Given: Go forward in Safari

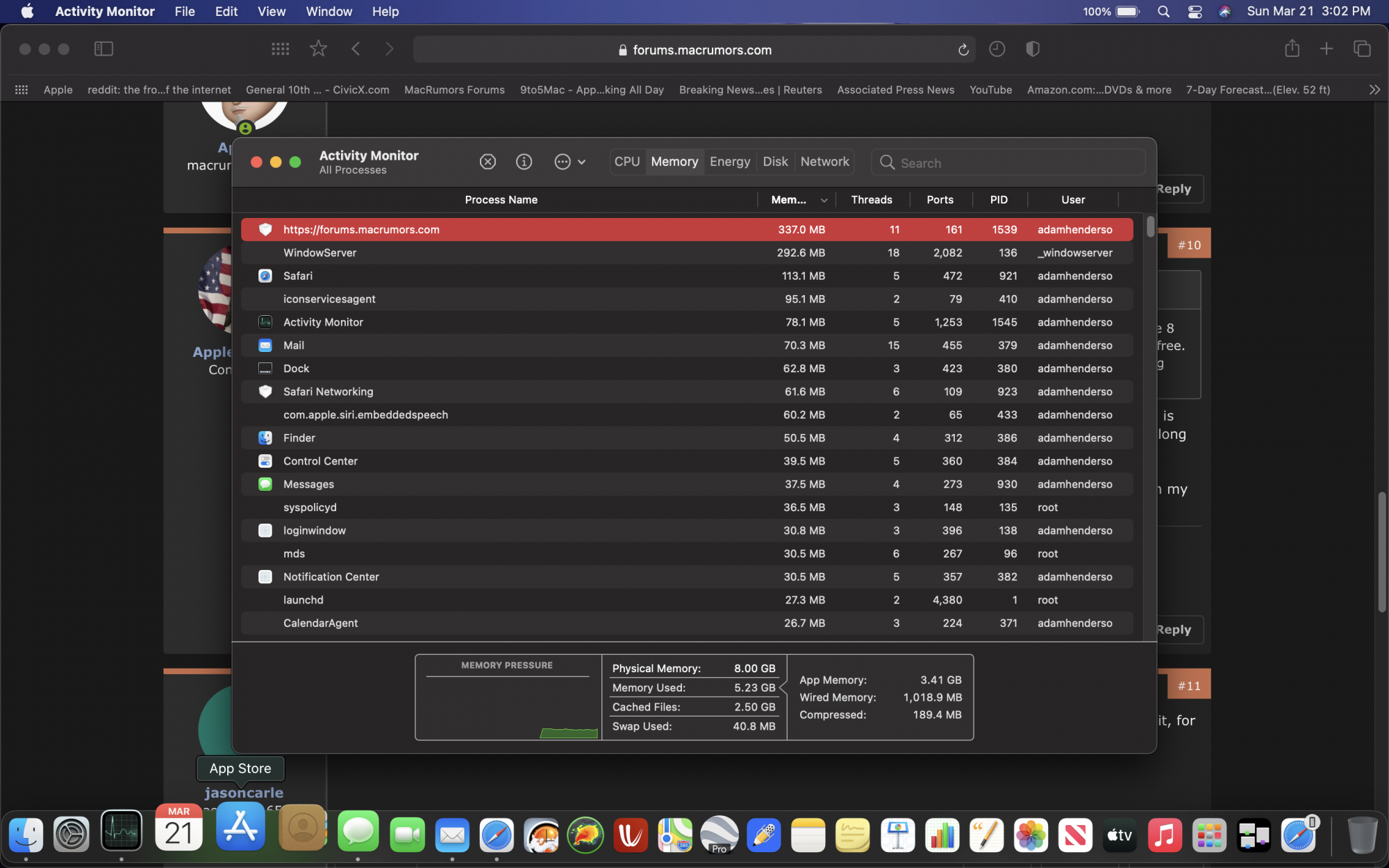Looking at the screenshot, I should point(390,49).
